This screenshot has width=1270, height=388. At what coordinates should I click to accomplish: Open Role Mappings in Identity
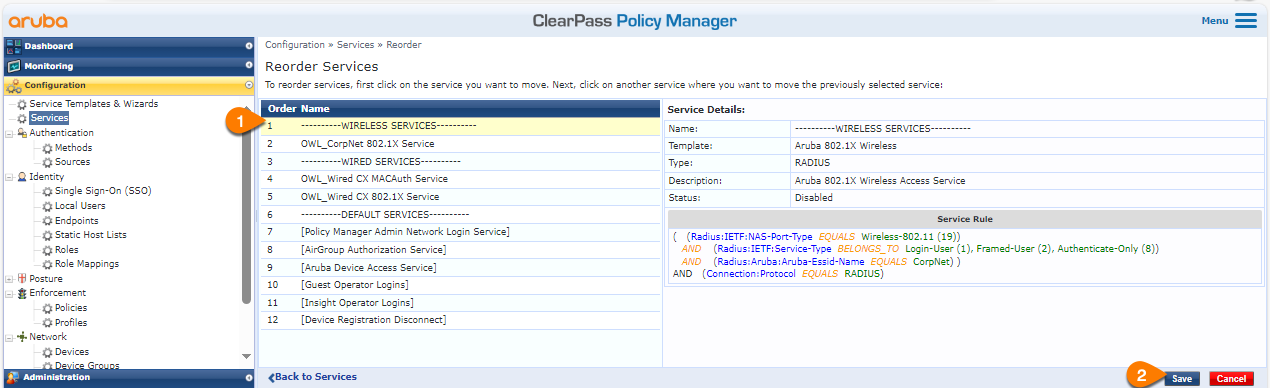tap(87, 264)
